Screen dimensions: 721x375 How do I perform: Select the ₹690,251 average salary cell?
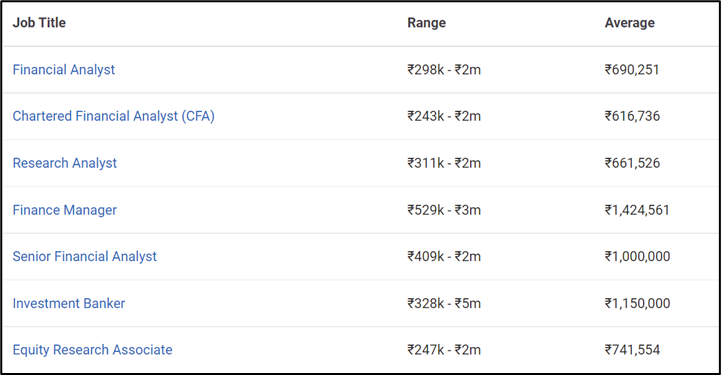pyautogui.click(x=632, y=70)
